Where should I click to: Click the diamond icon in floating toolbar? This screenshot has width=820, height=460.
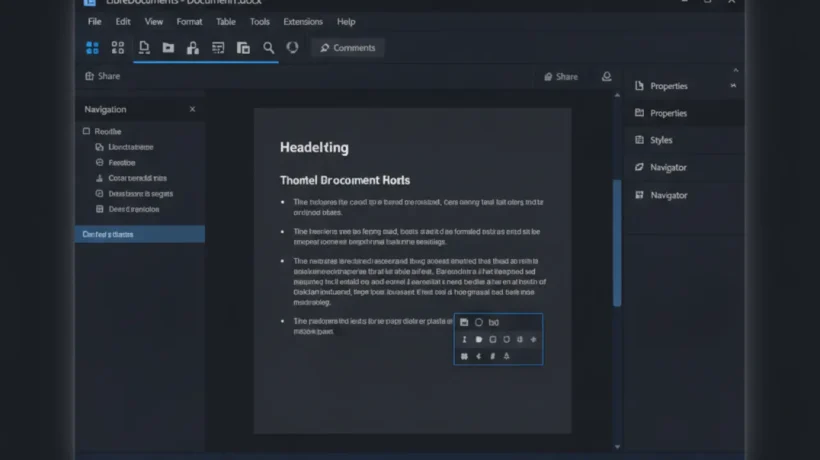[x=533, y=339]
